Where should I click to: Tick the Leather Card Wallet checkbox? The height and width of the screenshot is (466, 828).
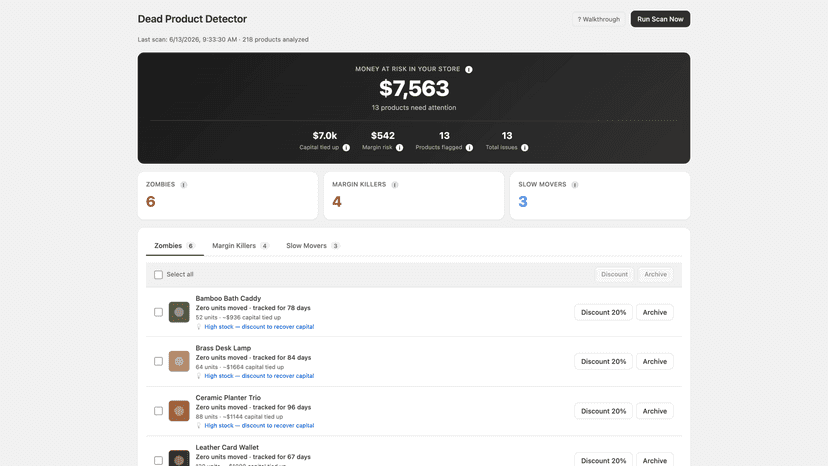pos(158,460)
